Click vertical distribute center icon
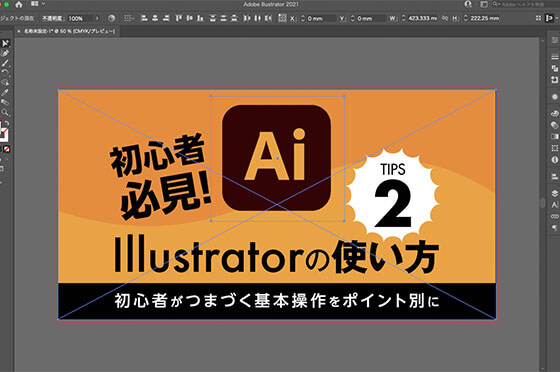The image size is (560, 372). tap(224, 18)
